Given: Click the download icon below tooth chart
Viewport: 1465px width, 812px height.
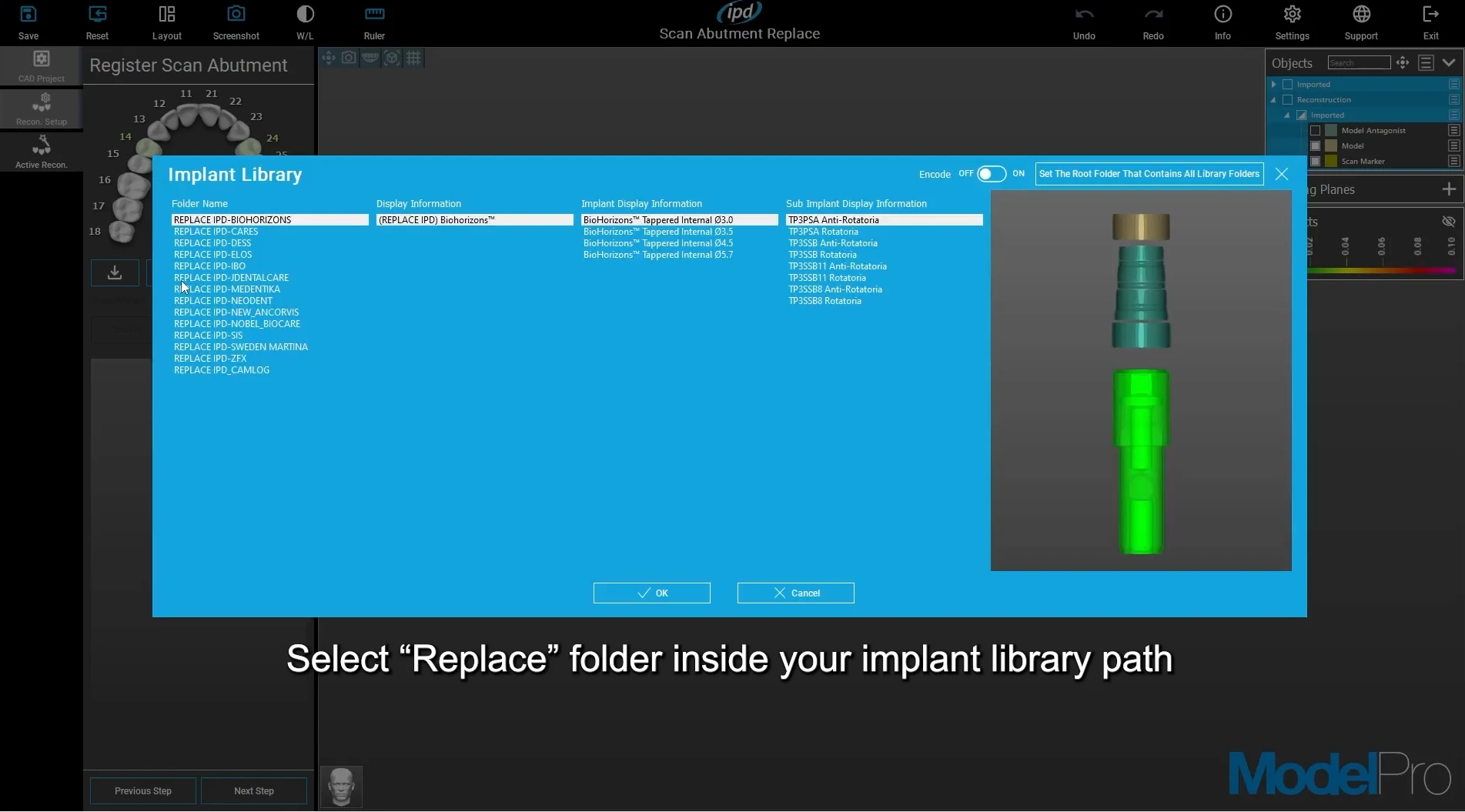Looking at the screenshot, I should tap(115, 272).
